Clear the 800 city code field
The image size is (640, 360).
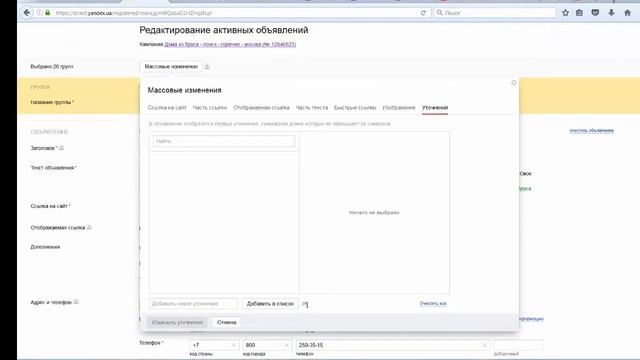[287, 345]
